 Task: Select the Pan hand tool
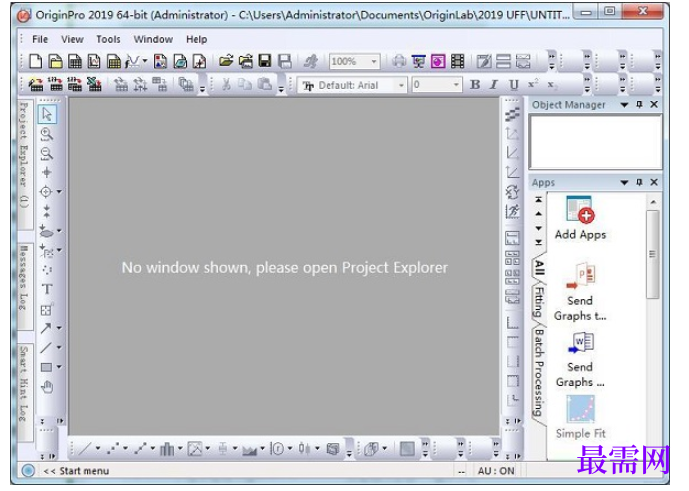click(x=47, y=387)
